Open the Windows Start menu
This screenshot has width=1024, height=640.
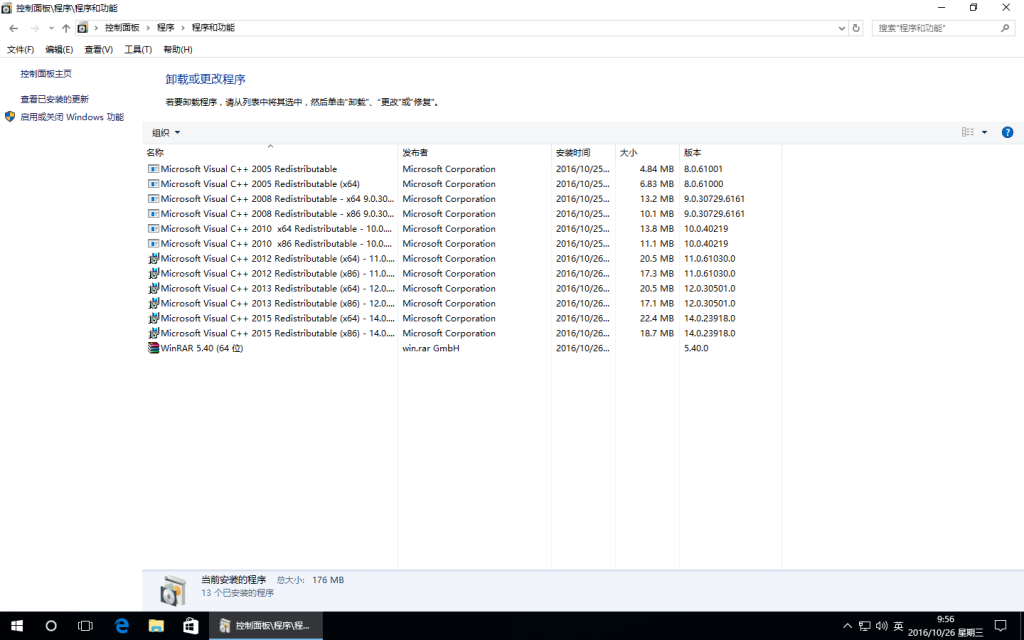point(17,626)
